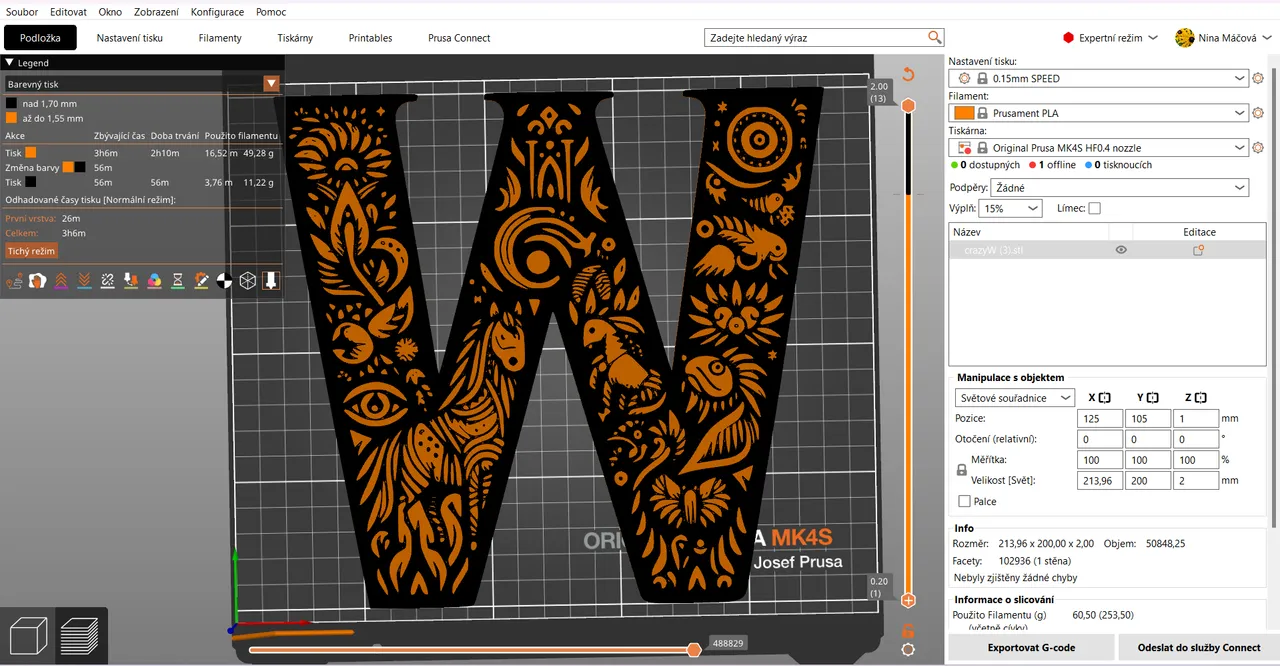Click orange filament color swatch in Filament combo
This screenshot has width=1280, height=666.
964,113
